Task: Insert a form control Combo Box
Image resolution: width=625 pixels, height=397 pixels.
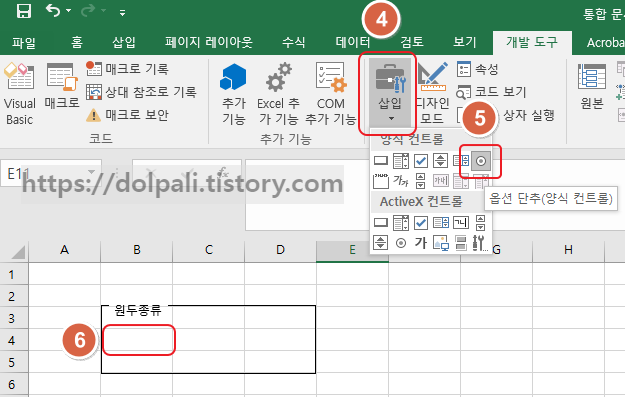Action: [x=401, y=161]
